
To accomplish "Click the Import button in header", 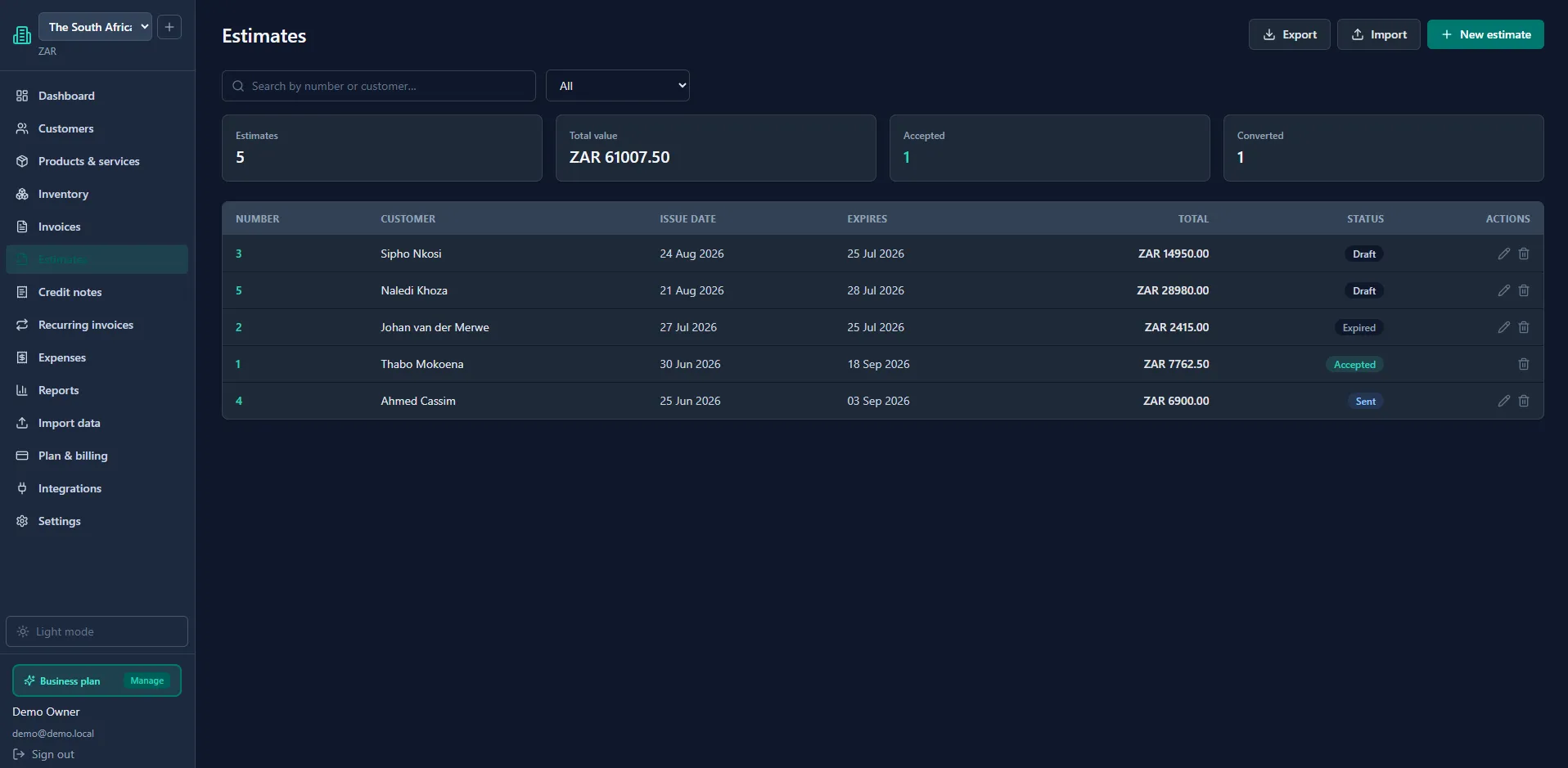I will pyautogui.click(x=1378, y=34).
